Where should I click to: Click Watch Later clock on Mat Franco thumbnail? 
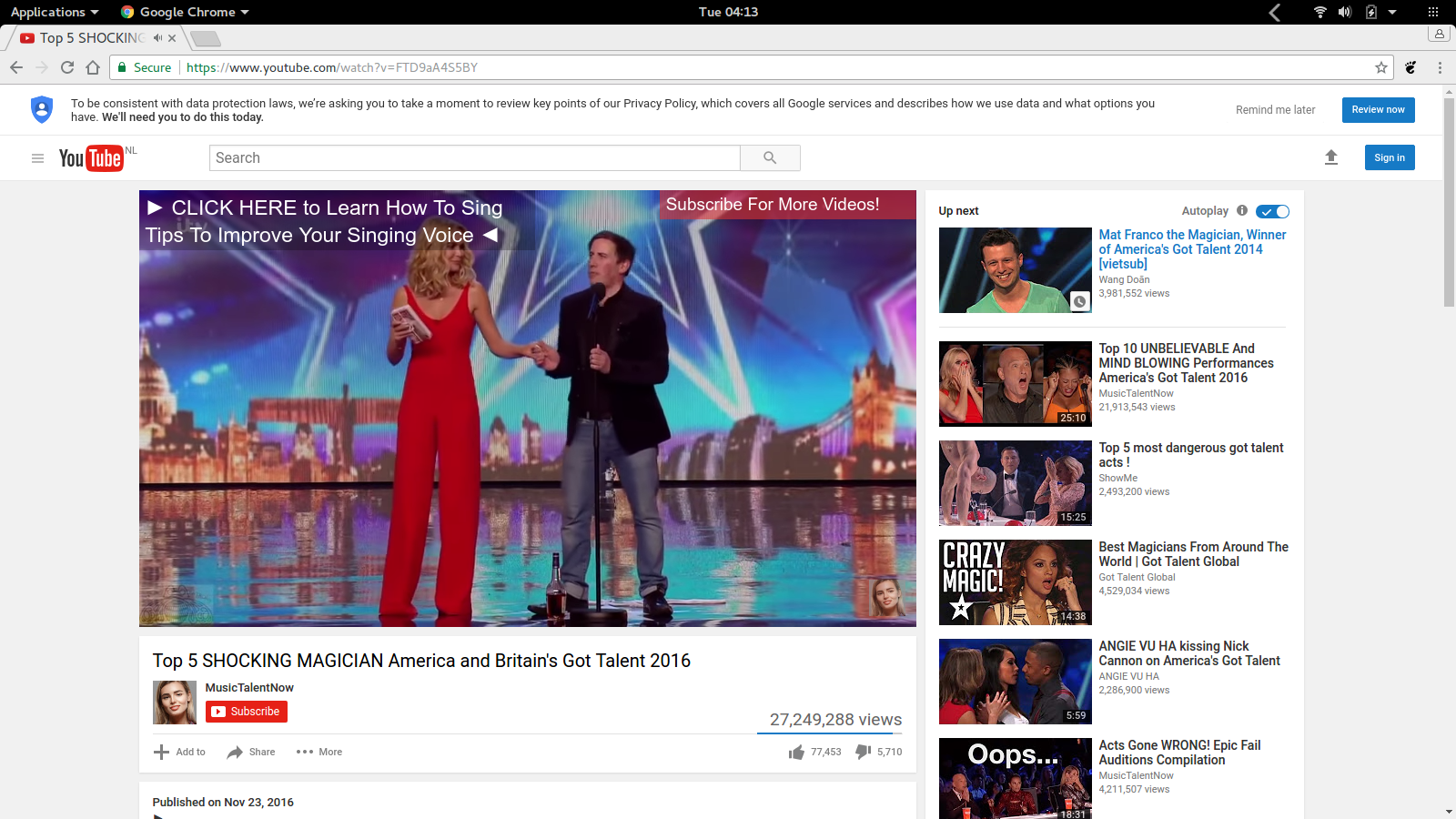coord(1079,301)
